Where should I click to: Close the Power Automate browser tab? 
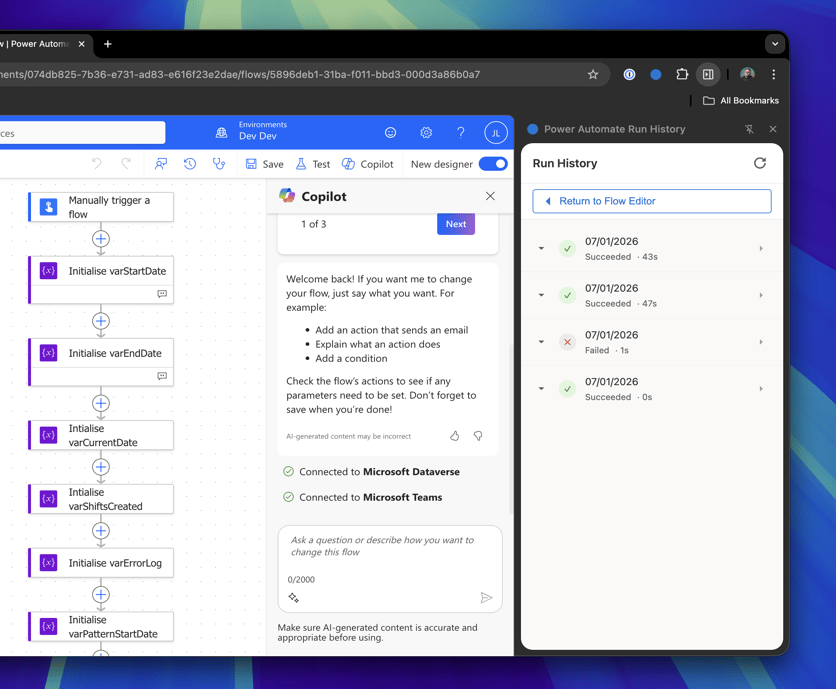tap(82, 44)
